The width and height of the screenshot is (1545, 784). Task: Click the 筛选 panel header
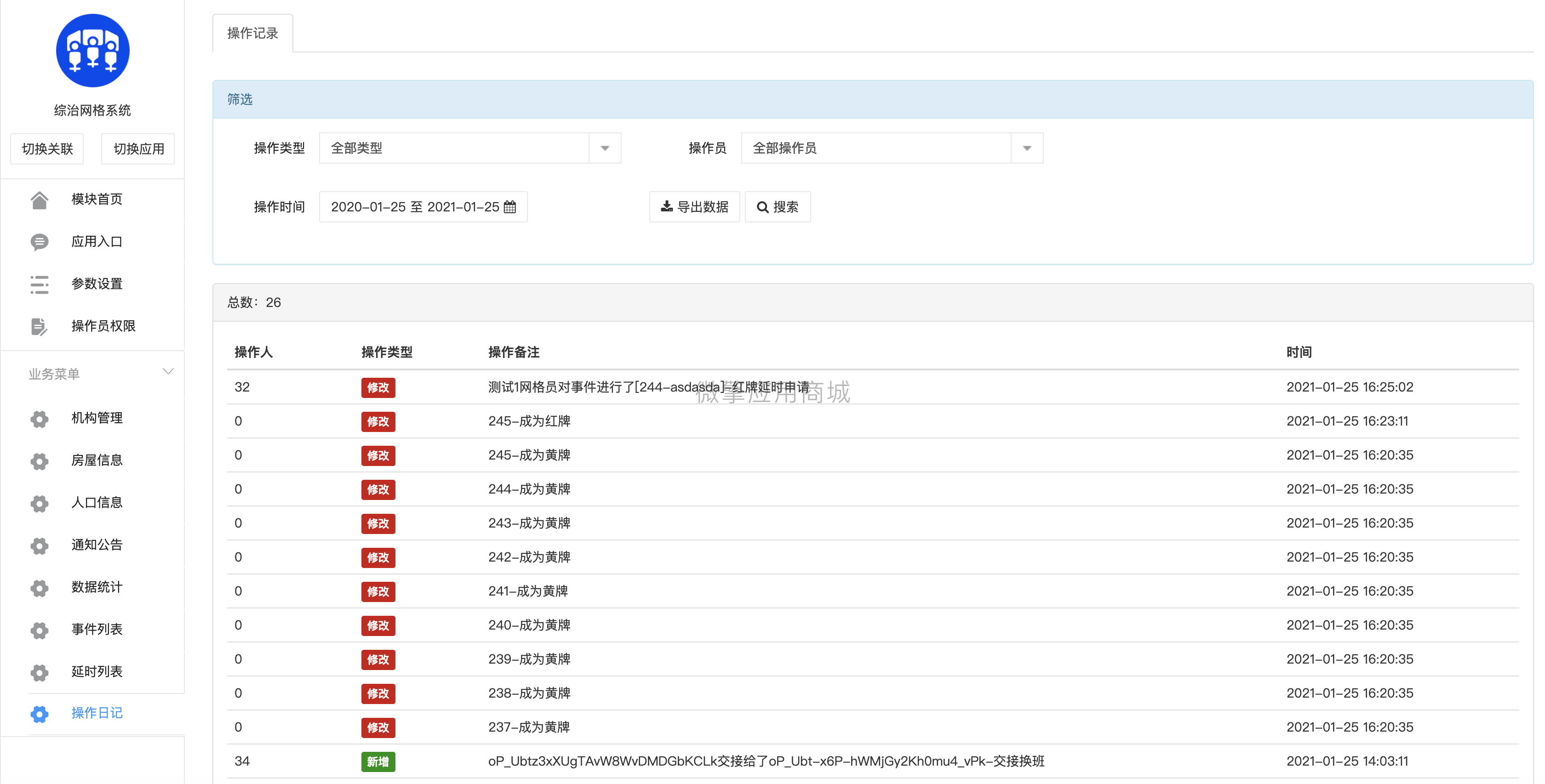[x=873, y=100]
